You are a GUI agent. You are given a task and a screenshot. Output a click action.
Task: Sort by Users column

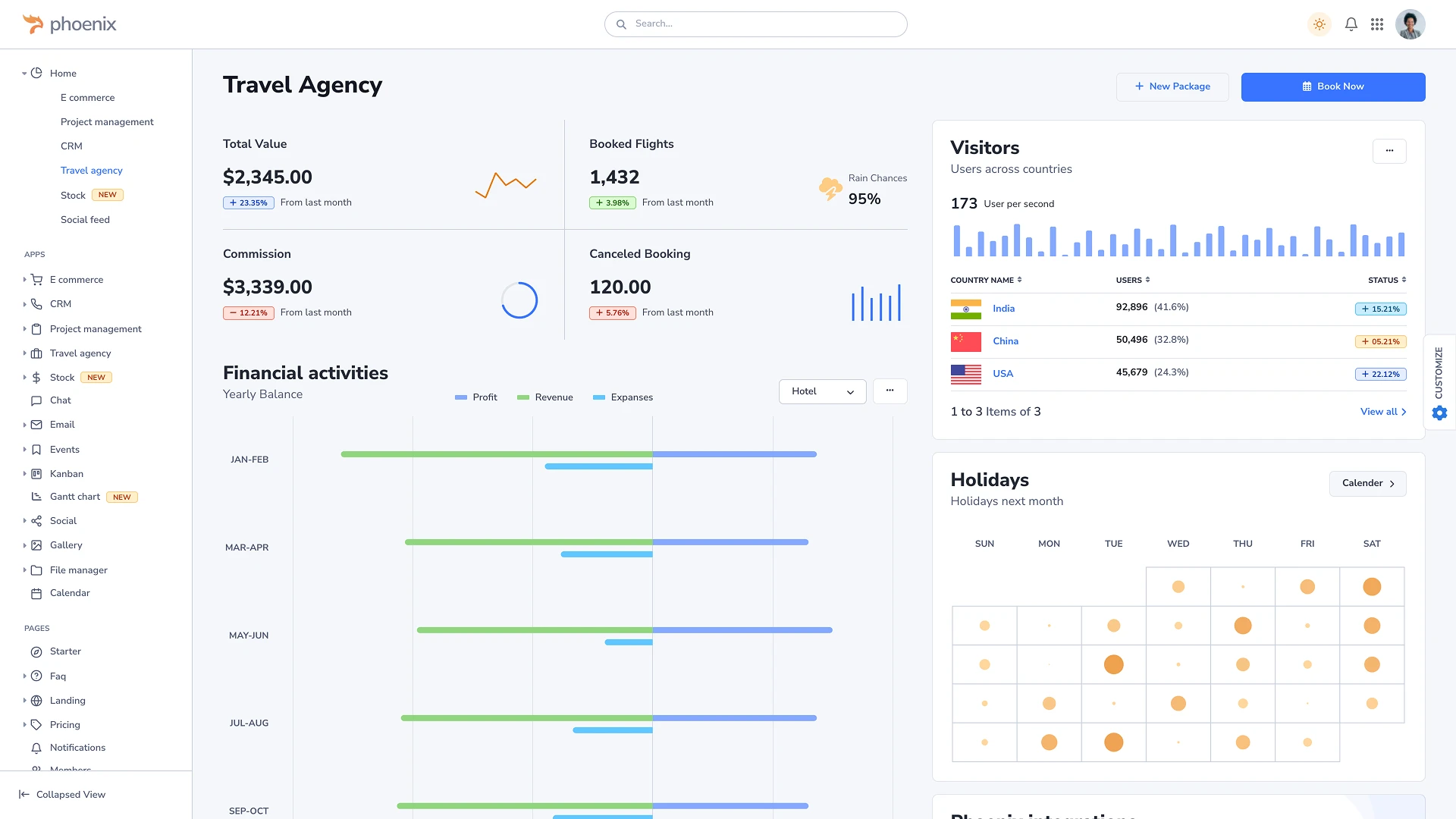pos(1133,281)
